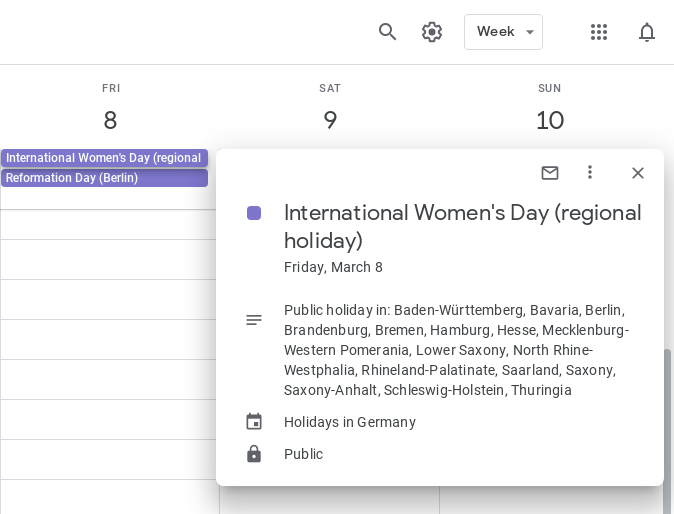674x514 pixels.
Task: Open the settings gear menu
Action: click(432, 32)
